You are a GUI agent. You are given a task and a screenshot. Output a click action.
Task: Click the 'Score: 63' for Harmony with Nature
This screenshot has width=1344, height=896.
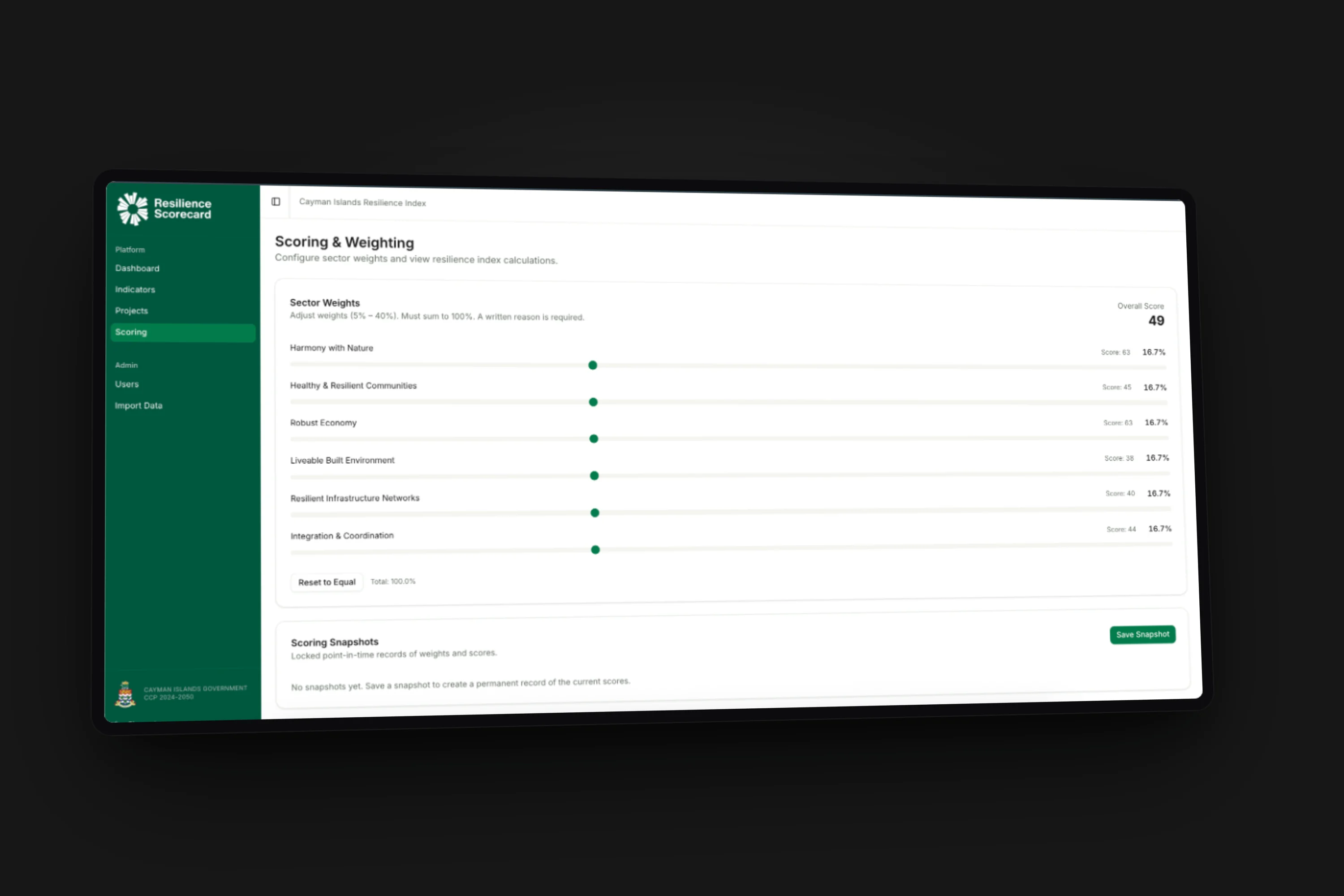pyautogui.click(x=1116, y=352)
